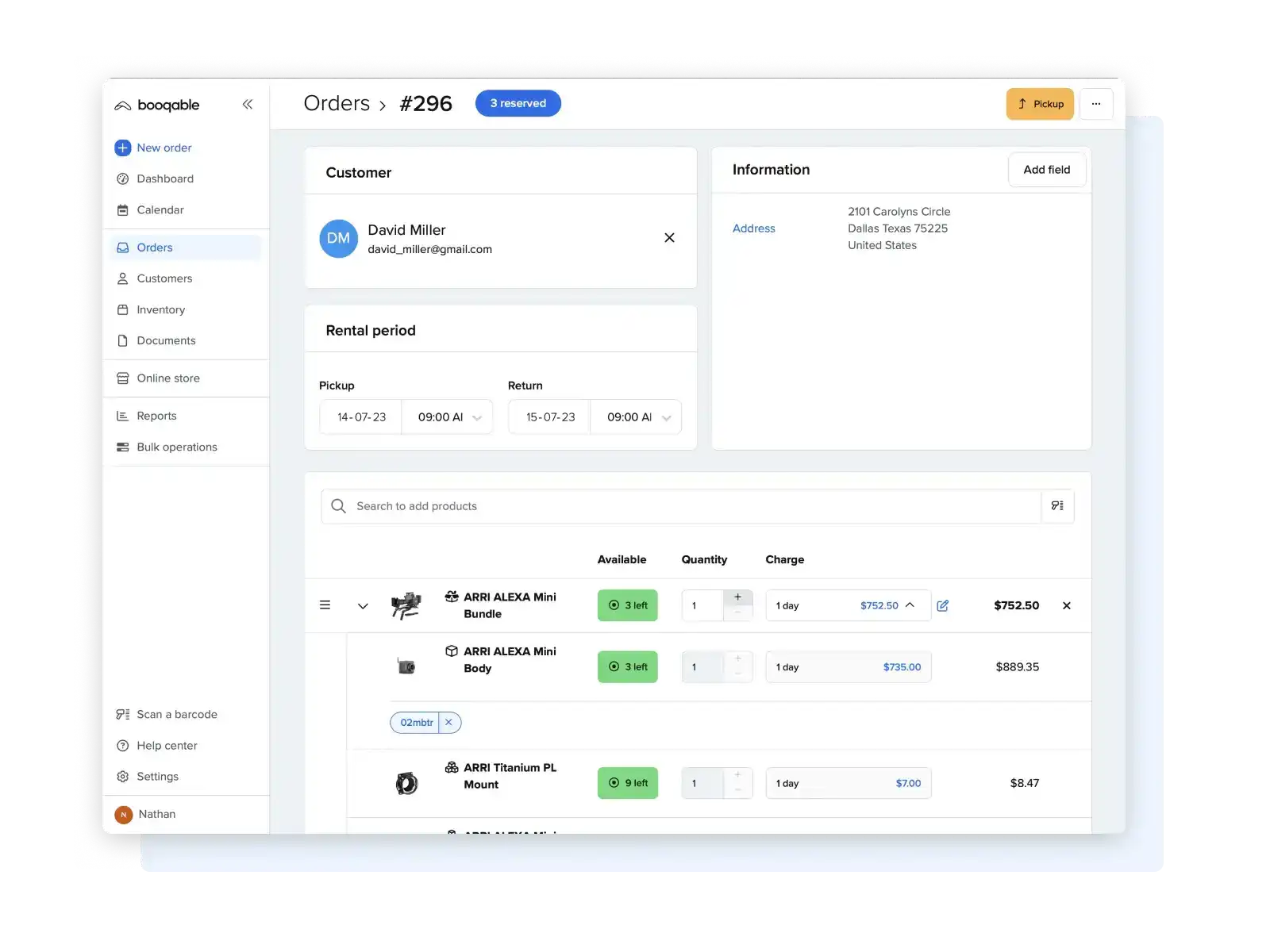Increase ARRI ALEXA Mini Bundle quantity with plus stepper
The width and height of the screenshot is (1270, 952).
(x=737, y=597)
